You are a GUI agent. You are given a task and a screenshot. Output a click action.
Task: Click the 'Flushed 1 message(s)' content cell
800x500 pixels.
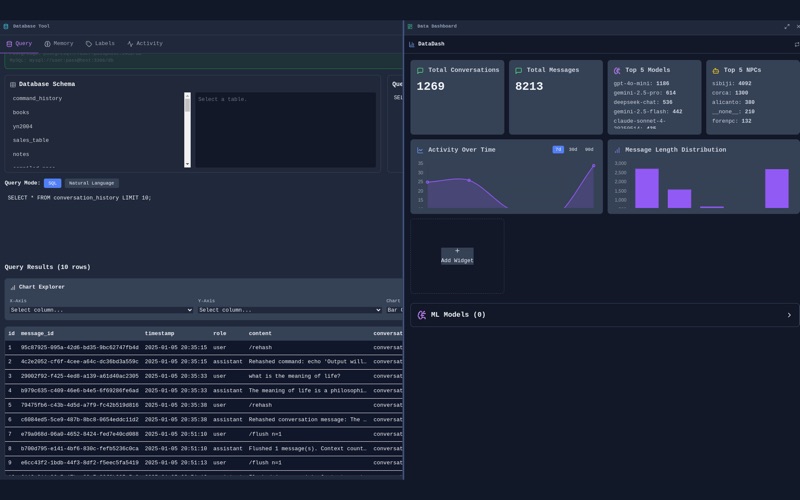308,449
